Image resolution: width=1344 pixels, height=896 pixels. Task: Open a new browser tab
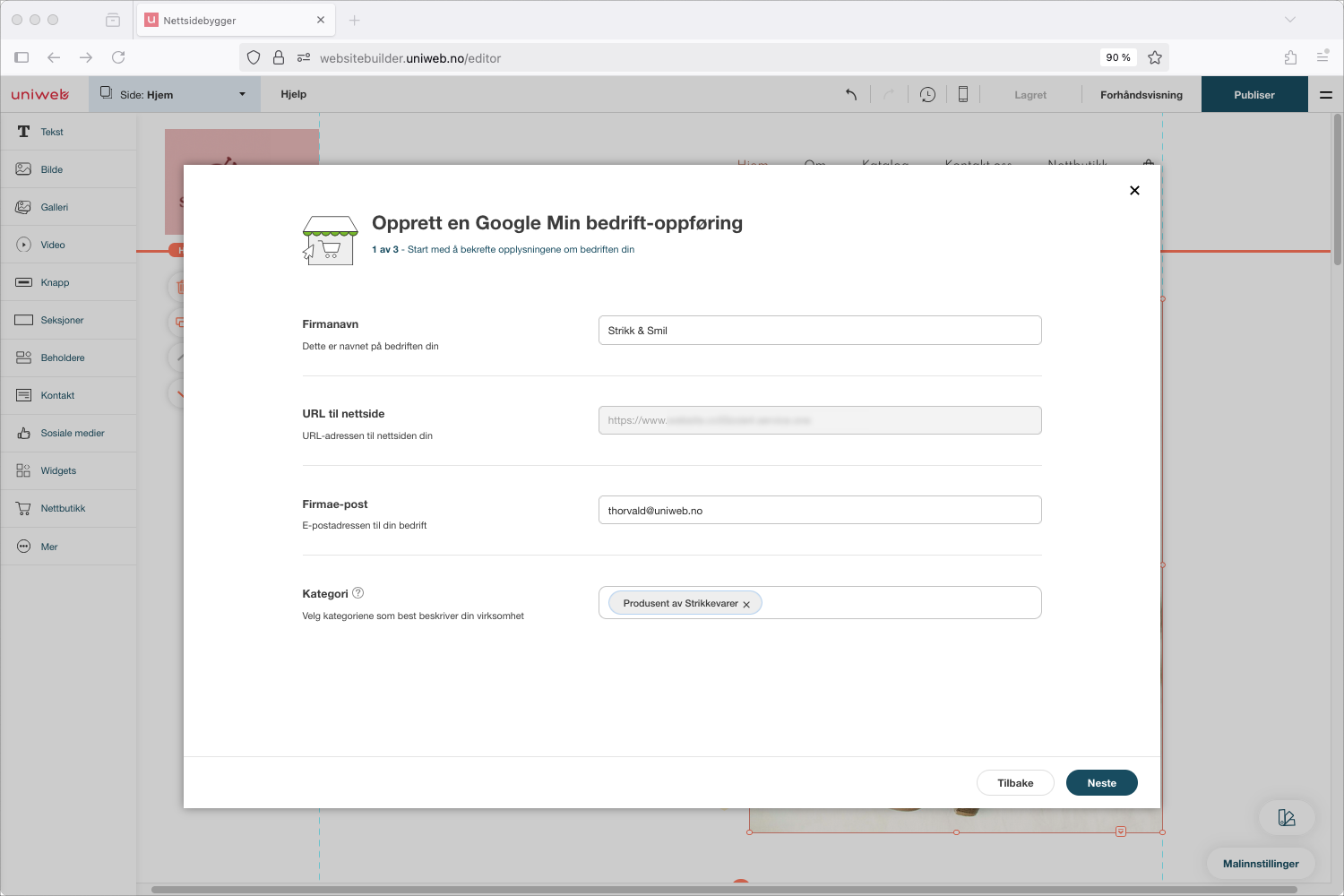pyautogui.click(x=355, y=20)
